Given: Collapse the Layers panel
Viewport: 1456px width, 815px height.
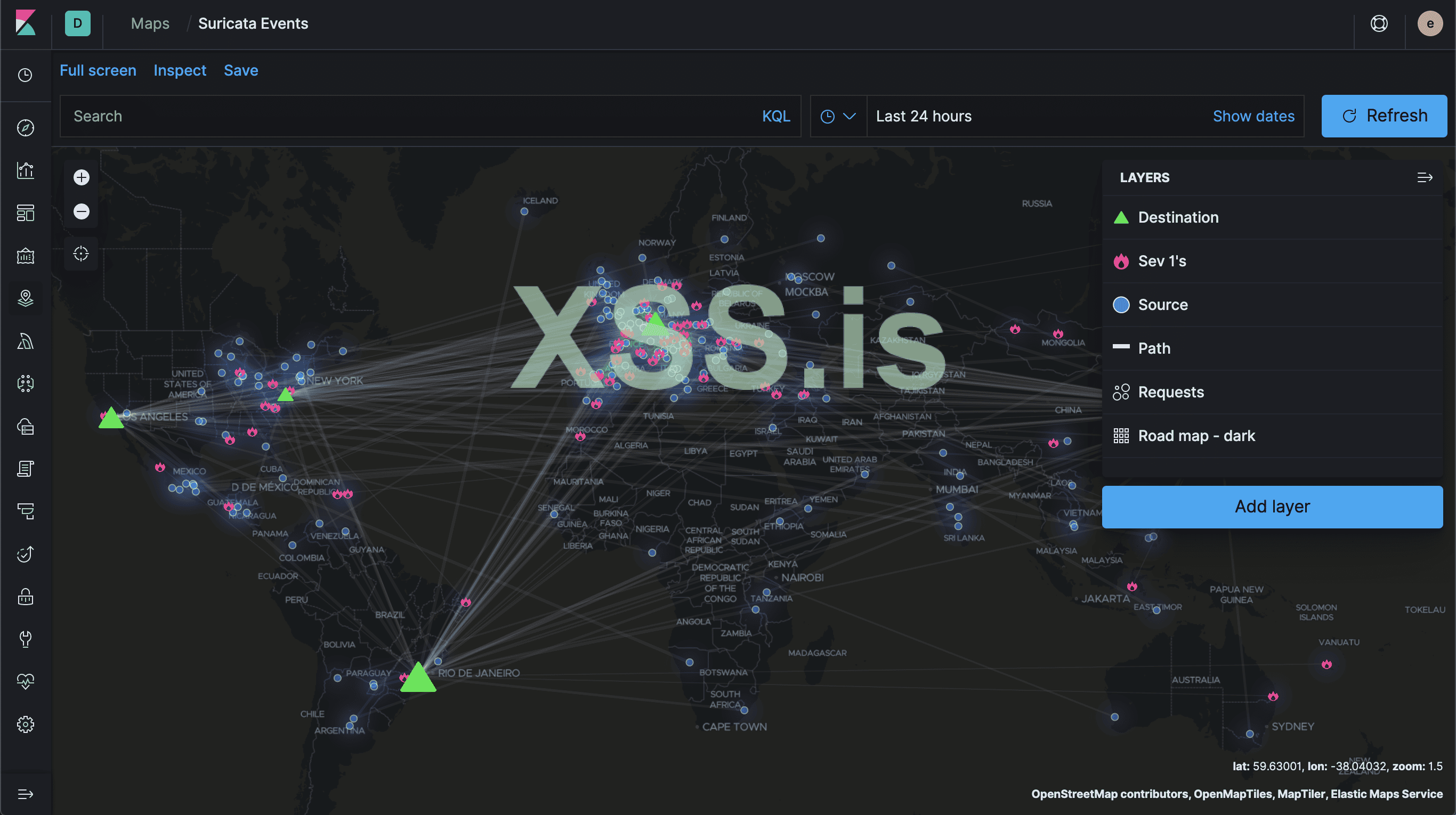Looking at the screenshot, I should tap(1425, 178).
